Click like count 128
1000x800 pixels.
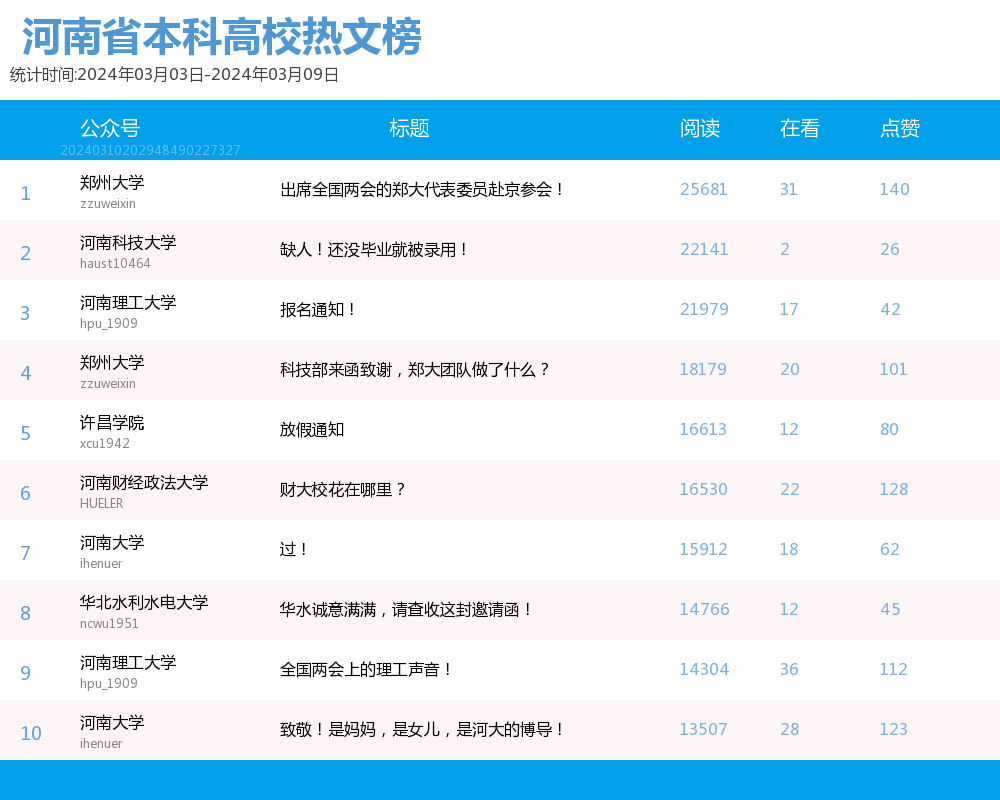point(894,489)
